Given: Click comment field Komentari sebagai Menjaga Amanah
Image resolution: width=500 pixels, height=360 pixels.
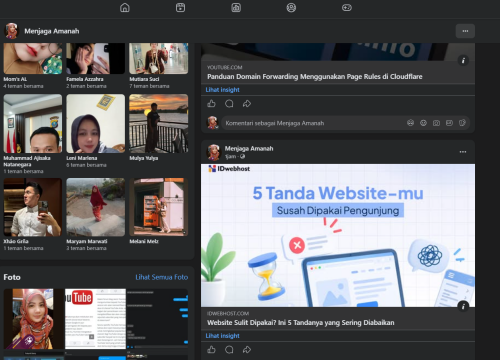Looking at the screenshot, I should pos(346,123).
